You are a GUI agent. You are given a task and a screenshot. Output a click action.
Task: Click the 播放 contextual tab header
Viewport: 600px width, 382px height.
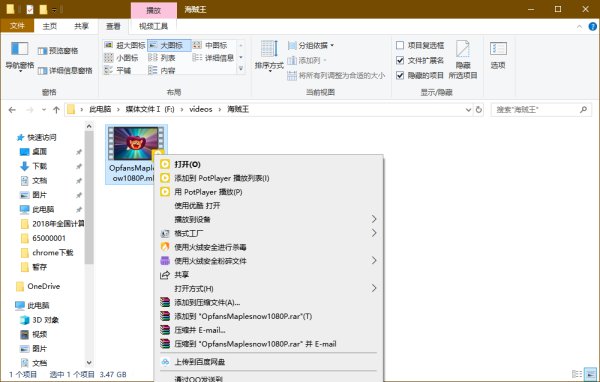point(153,10)
